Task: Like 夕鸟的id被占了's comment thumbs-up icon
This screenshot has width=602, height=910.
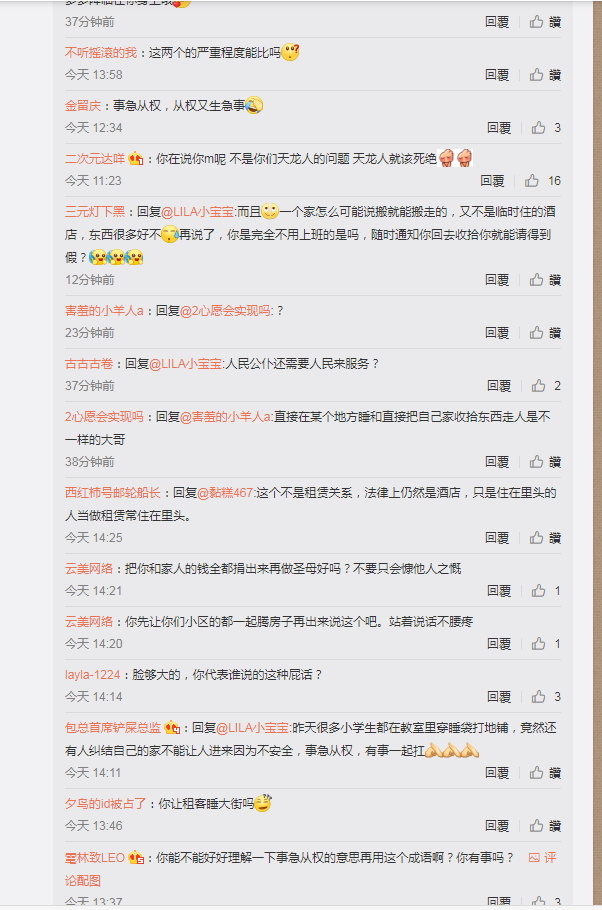Action: tap(536, 825)
